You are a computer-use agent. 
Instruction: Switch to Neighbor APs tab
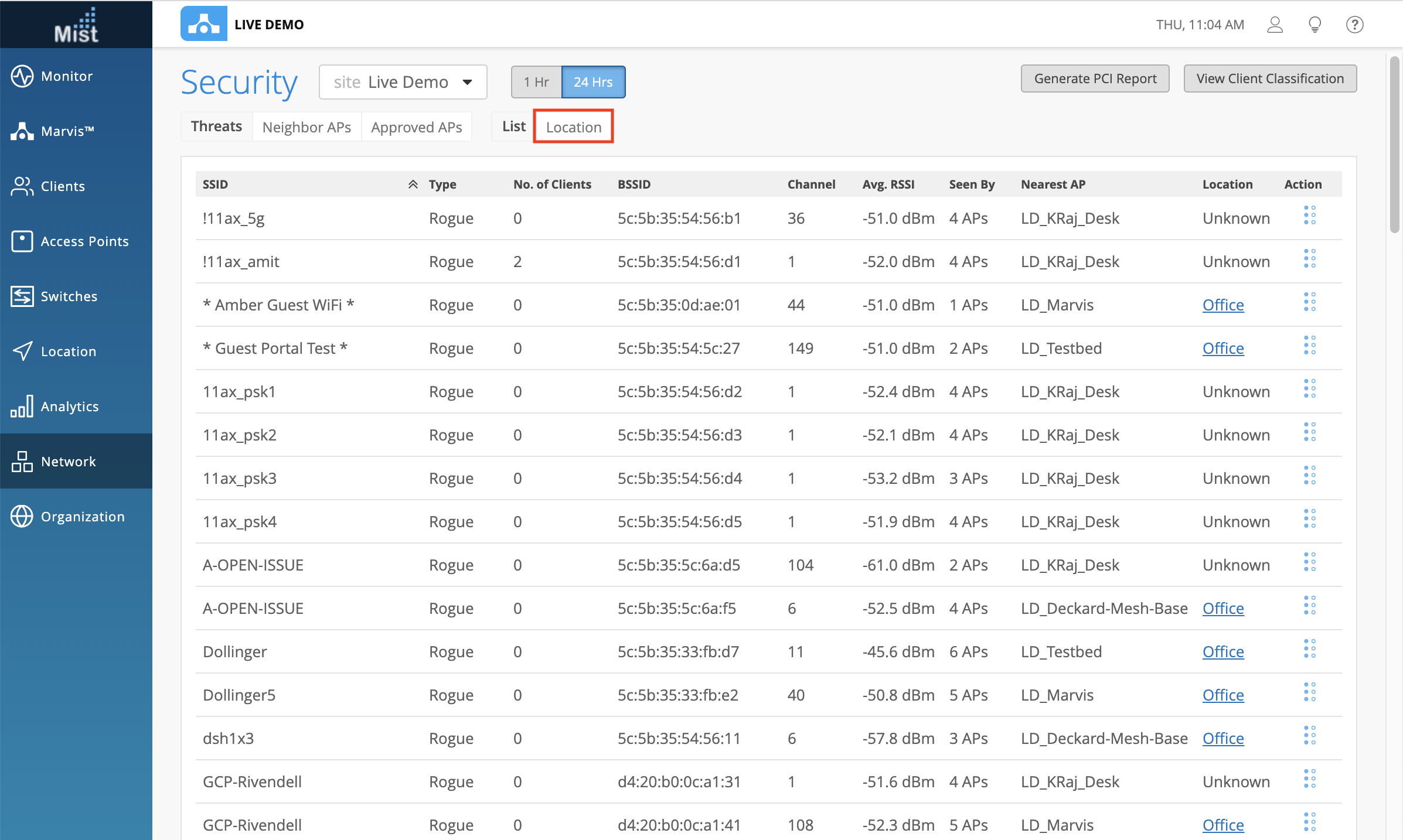[307, 127]
